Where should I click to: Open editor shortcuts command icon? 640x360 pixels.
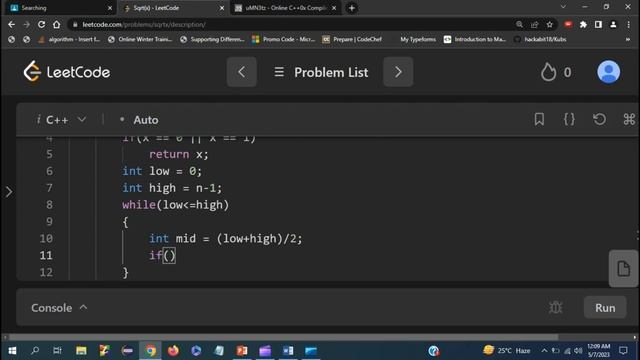click(629, 119)
